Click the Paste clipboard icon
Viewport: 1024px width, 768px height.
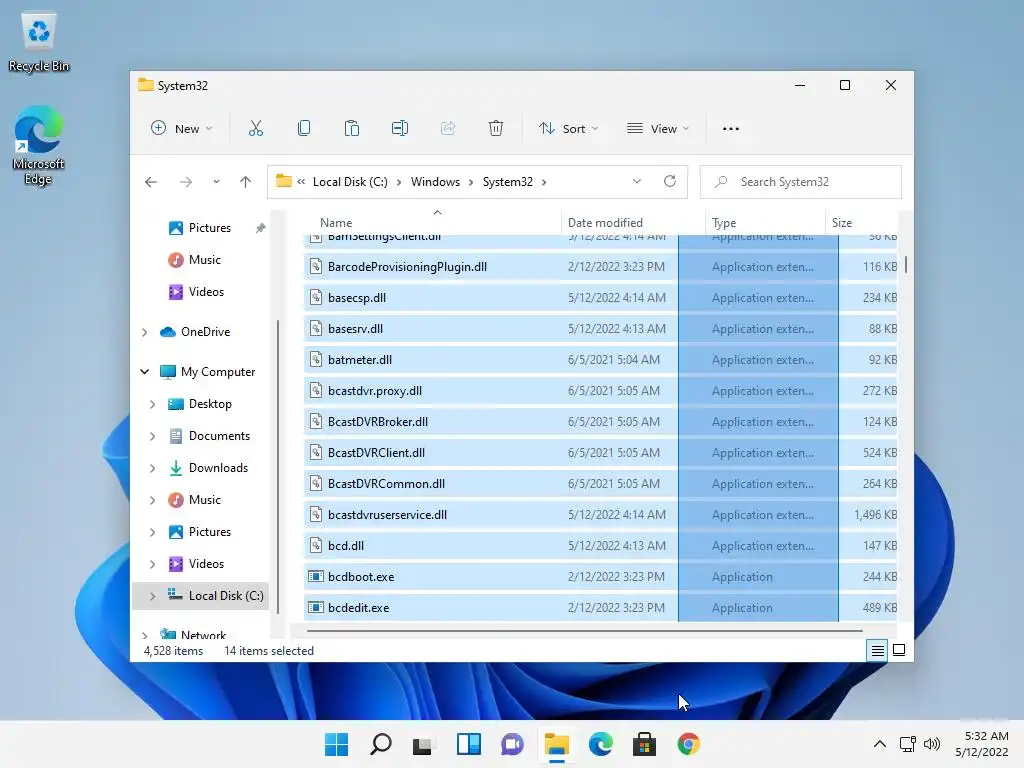[x=351, y=129]
